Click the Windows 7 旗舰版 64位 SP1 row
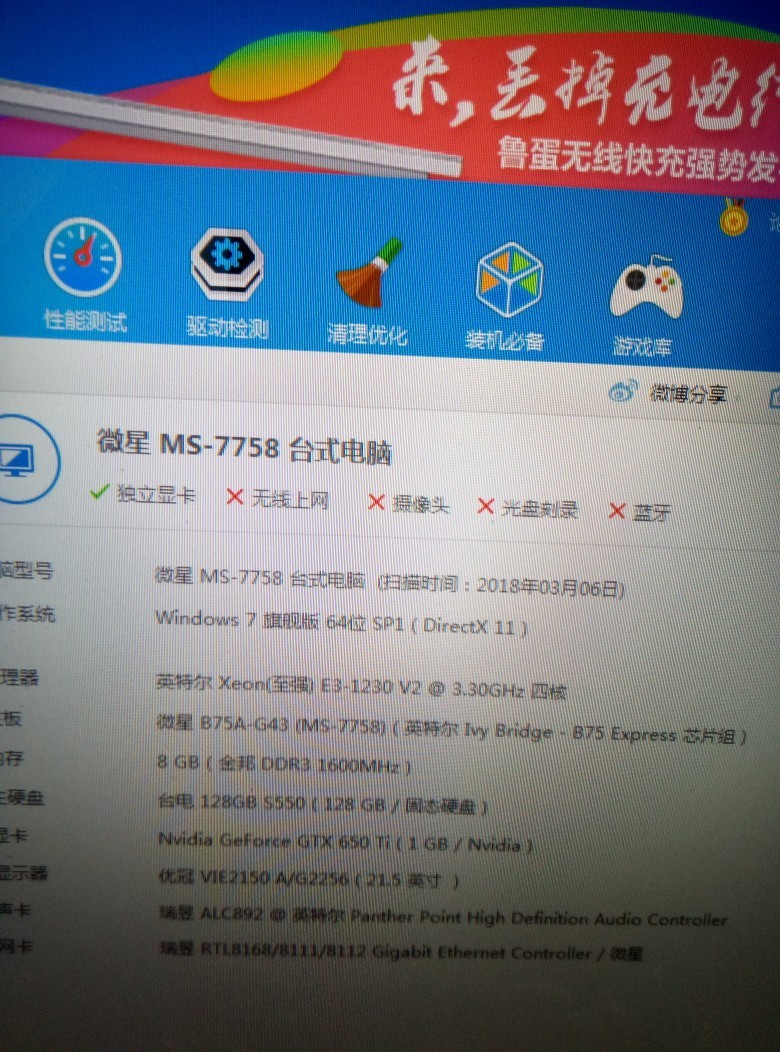Image resolution: width=780 pixels, height=1052 pixels. coord(341,623)
